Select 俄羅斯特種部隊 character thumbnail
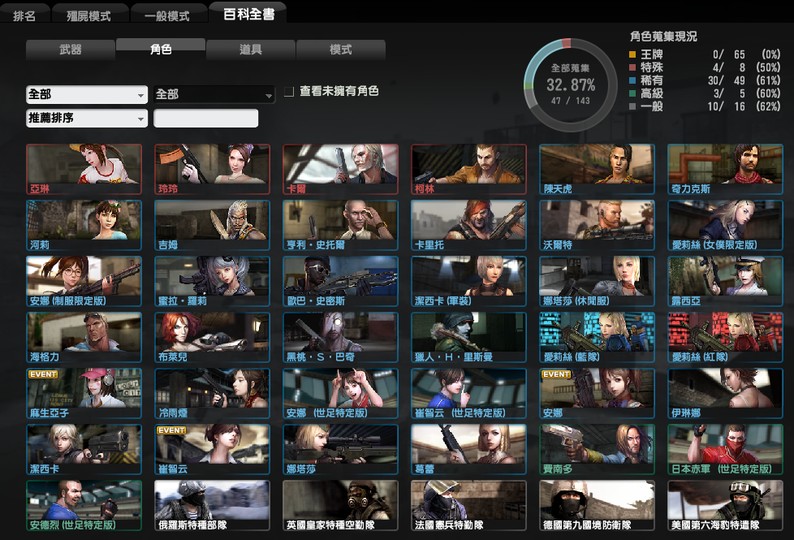This screenshot has width=794, height=540. point(212,506)
